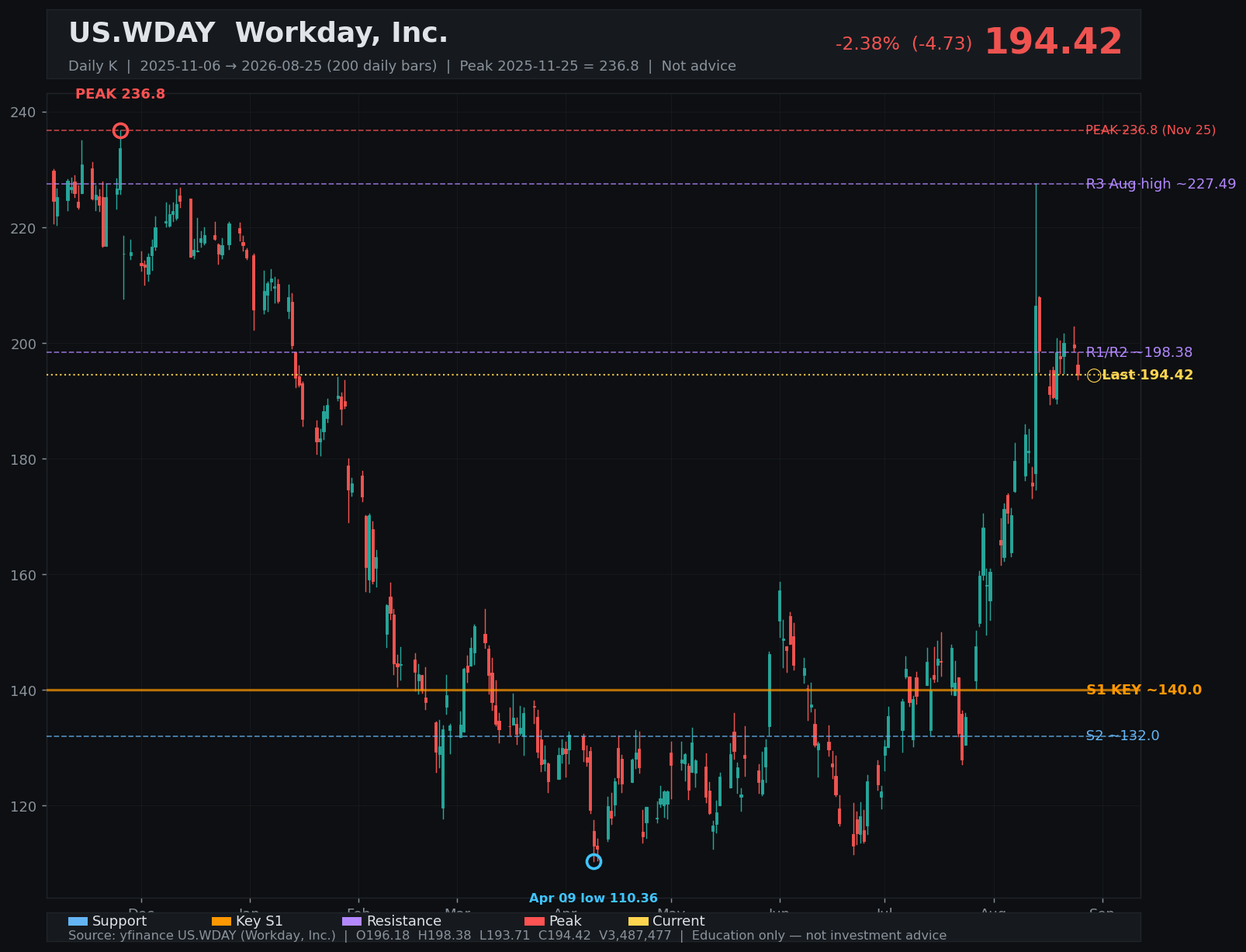Click the large 194.42 price in header
1246x952 pixels.
pos(1054,42)
